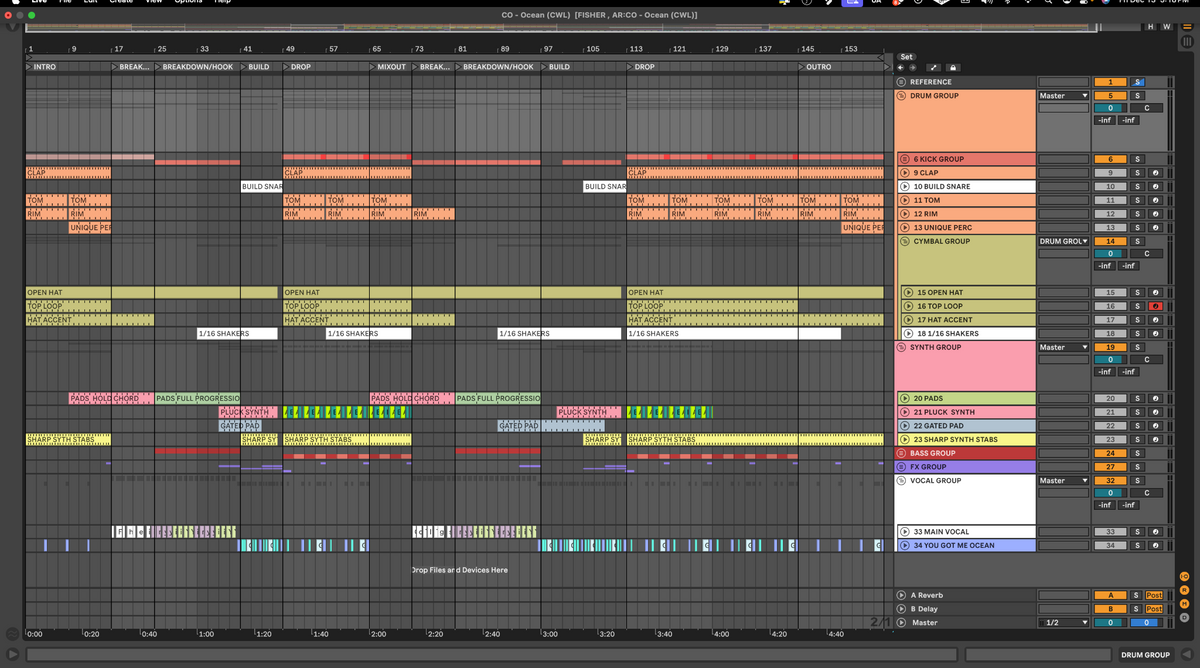This screenshot has width=1200, height=668.
Task: Solo the REFERENCE track
Action: click(1137, 82)
